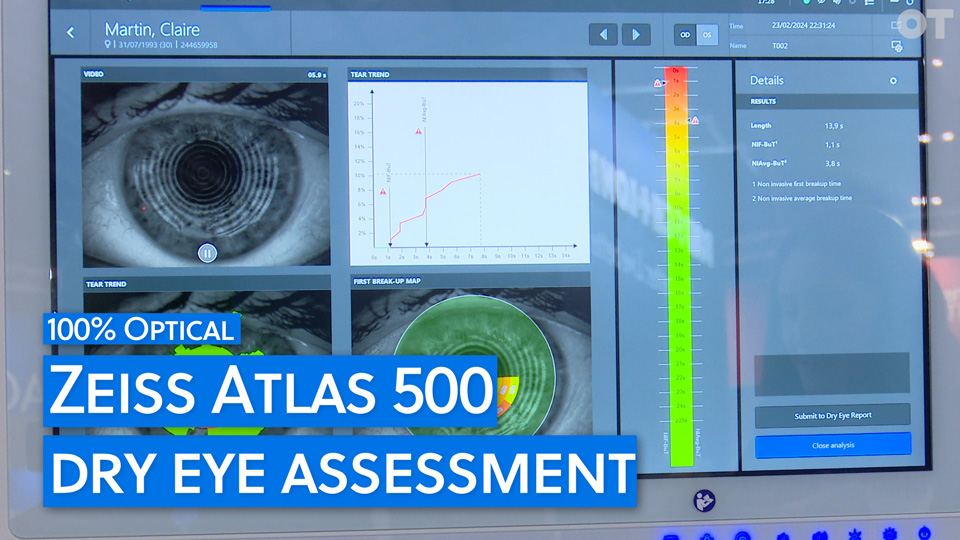960x540 pixels.
Task: Select footnote Non invasive first breakup time
Action: tap(799, 184)
